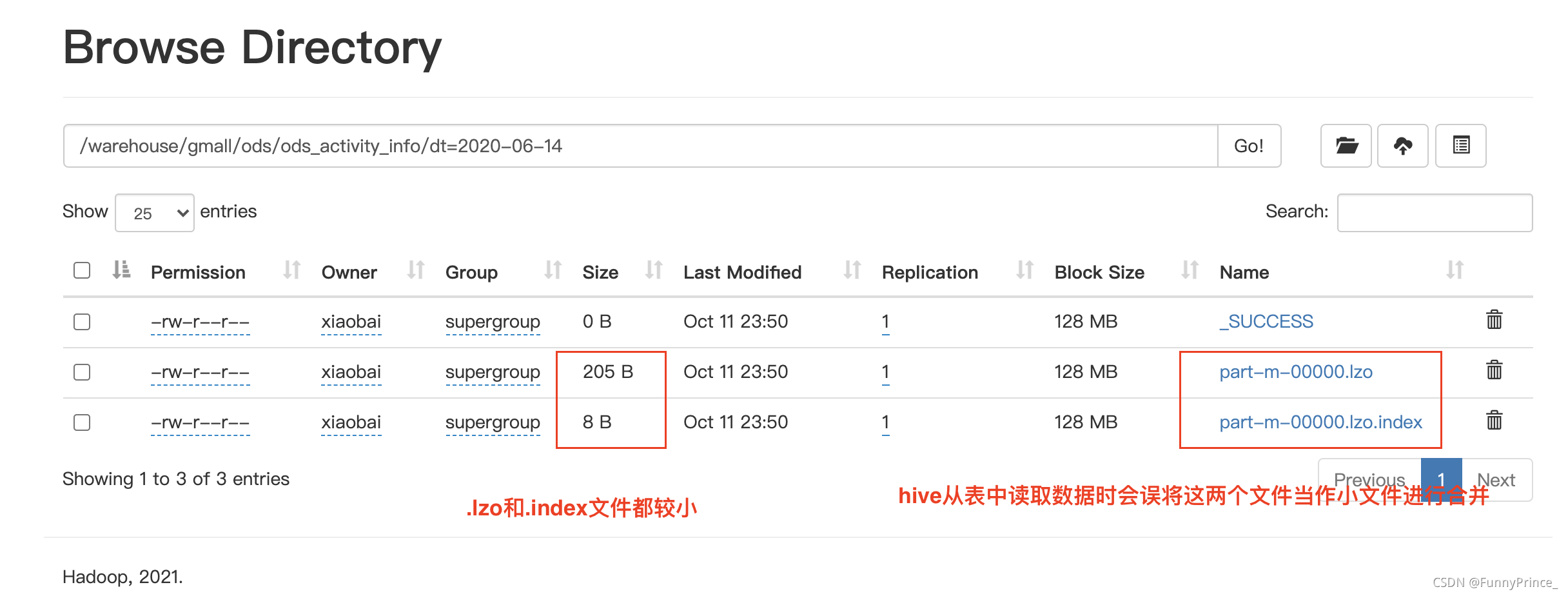This screenshot has width=1568, height=596.
Task: Sort by Block Size column arrows
Action: click(x=1190, y=270)
